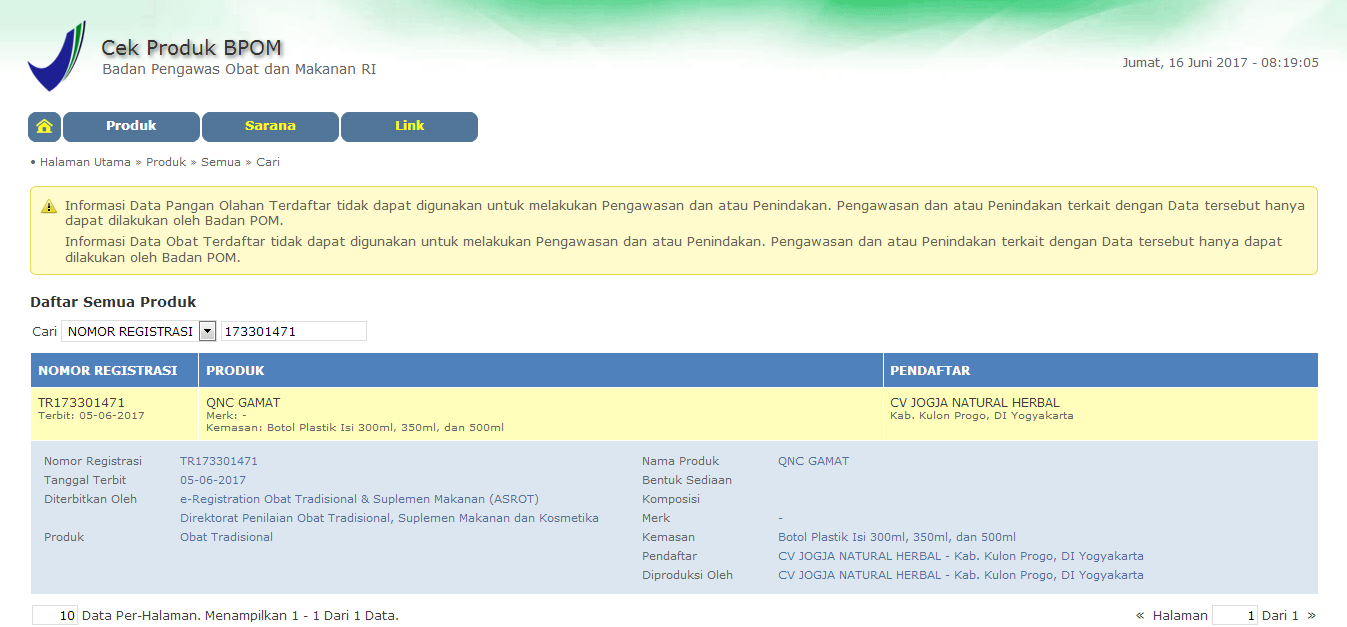This screenshot has width=1347, height=627.
Task: Go to home via house icon
Action: coord(44,127)
